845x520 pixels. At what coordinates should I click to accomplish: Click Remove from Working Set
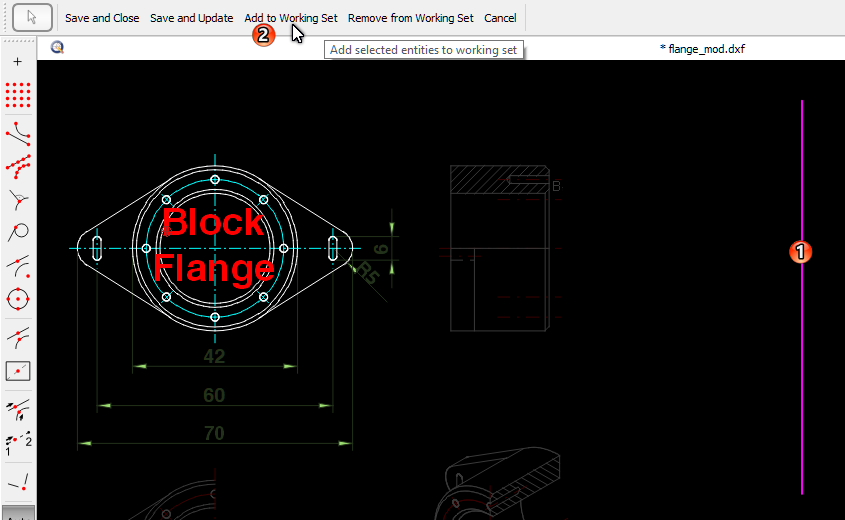click(411, 18)
